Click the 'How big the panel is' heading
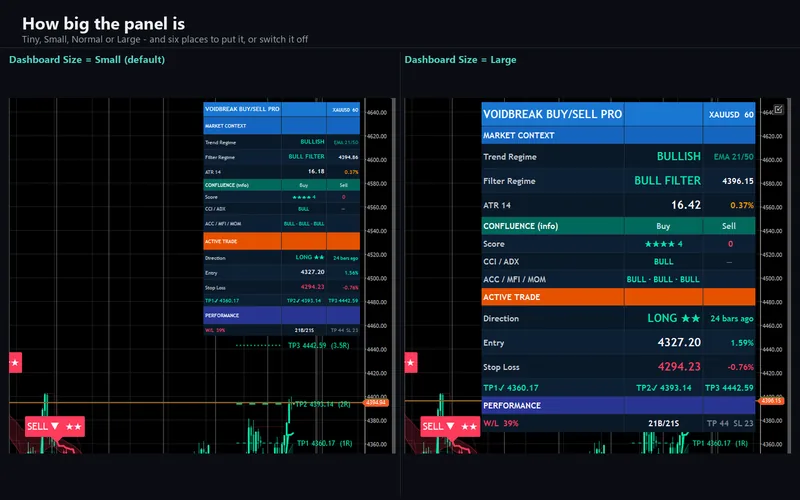800x500 pixels. pyautogui.click(x=104, y=23)
